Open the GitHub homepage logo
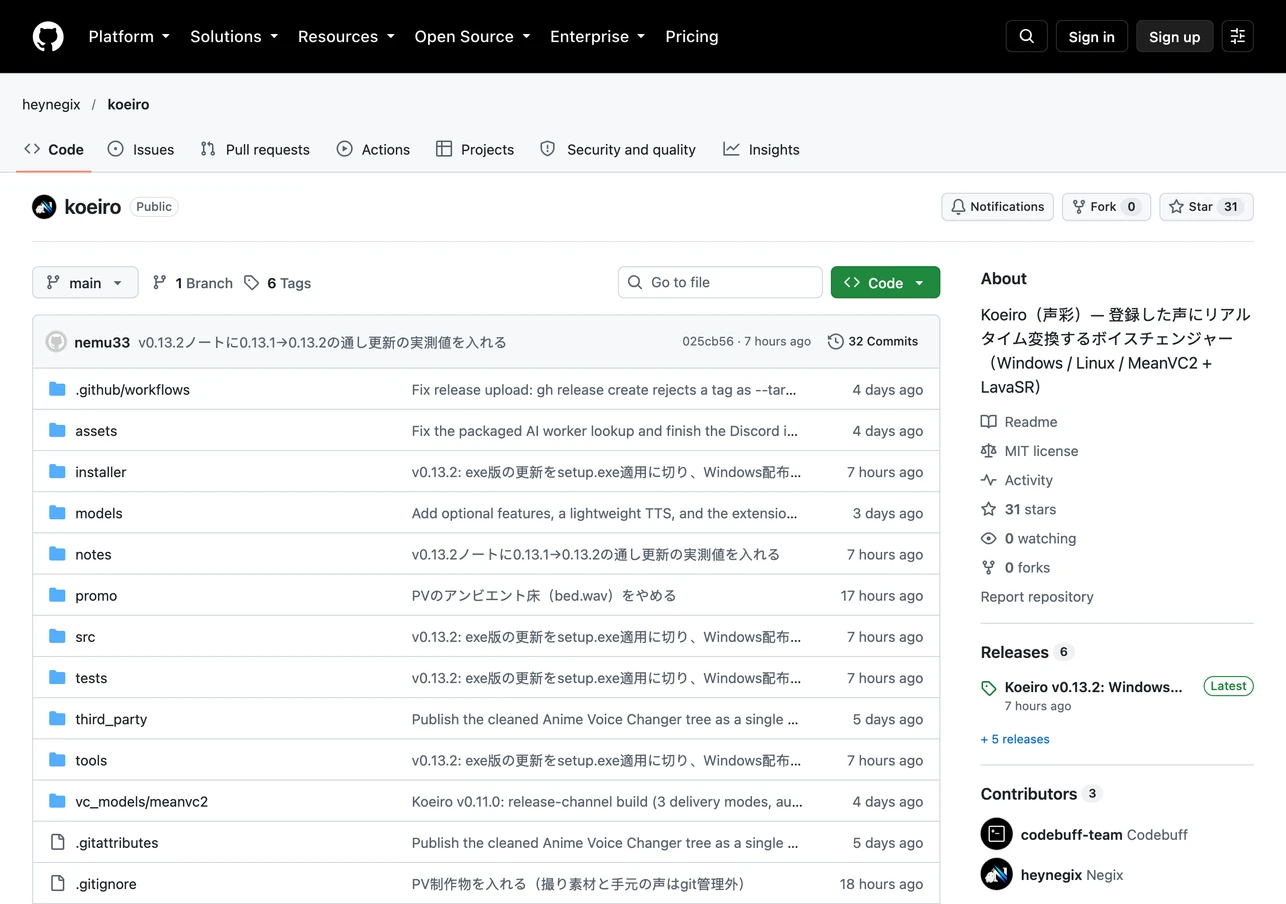This screenshot has width=1286, height=904. pos(48,36)
